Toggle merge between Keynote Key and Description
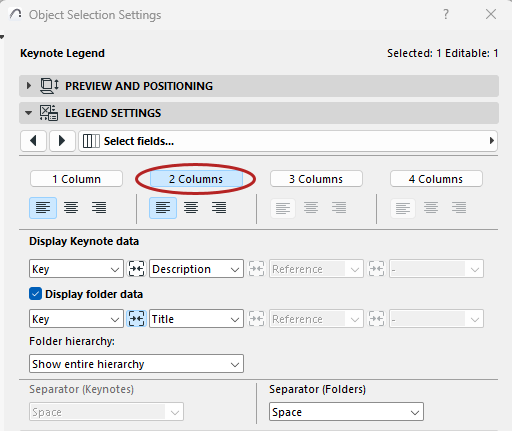The image size is (512, 431). tap(136, 269)
